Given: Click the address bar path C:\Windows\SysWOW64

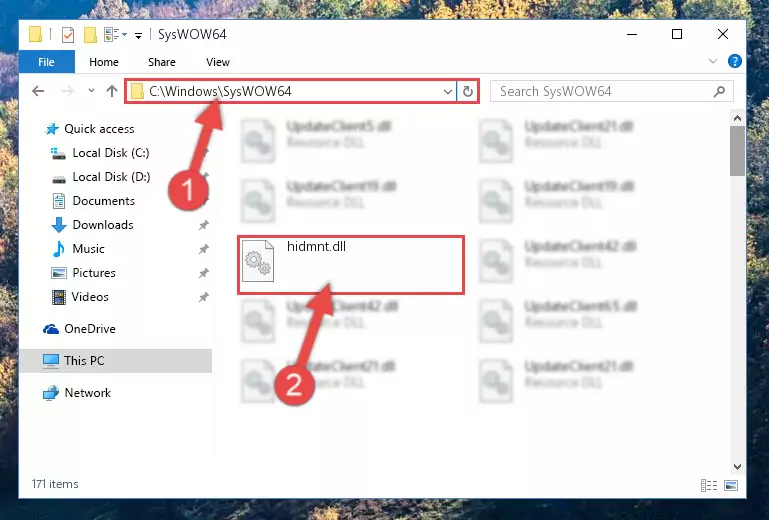Looking at the screenshot, I should pos(220,91).
